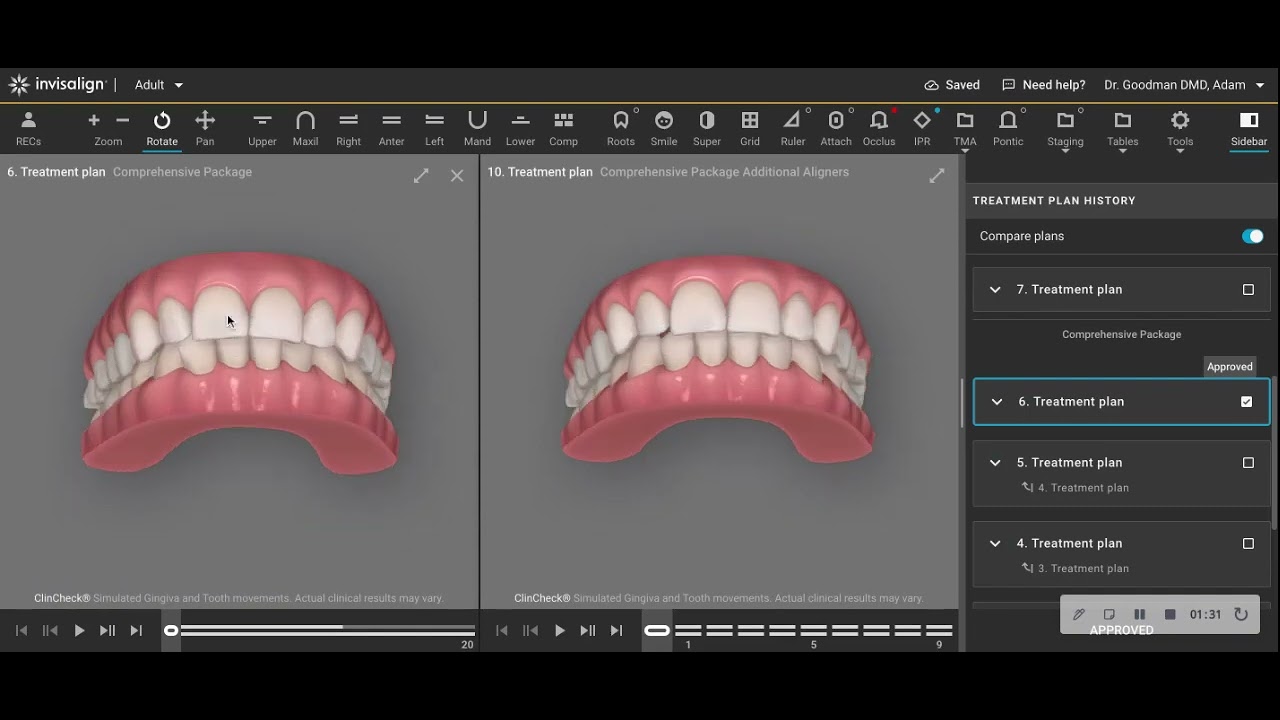Check the 7. Treatment plan checkbox
Screen dimensions: 1280x720
pyautogui.click(x=1248, y=290)
